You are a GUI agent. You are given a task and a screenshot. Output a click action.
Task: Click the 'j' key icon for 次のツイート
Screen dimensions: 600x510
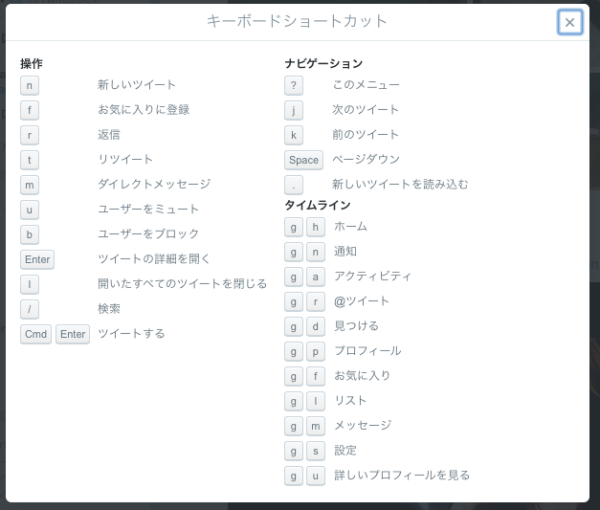[x=294, y=110]
